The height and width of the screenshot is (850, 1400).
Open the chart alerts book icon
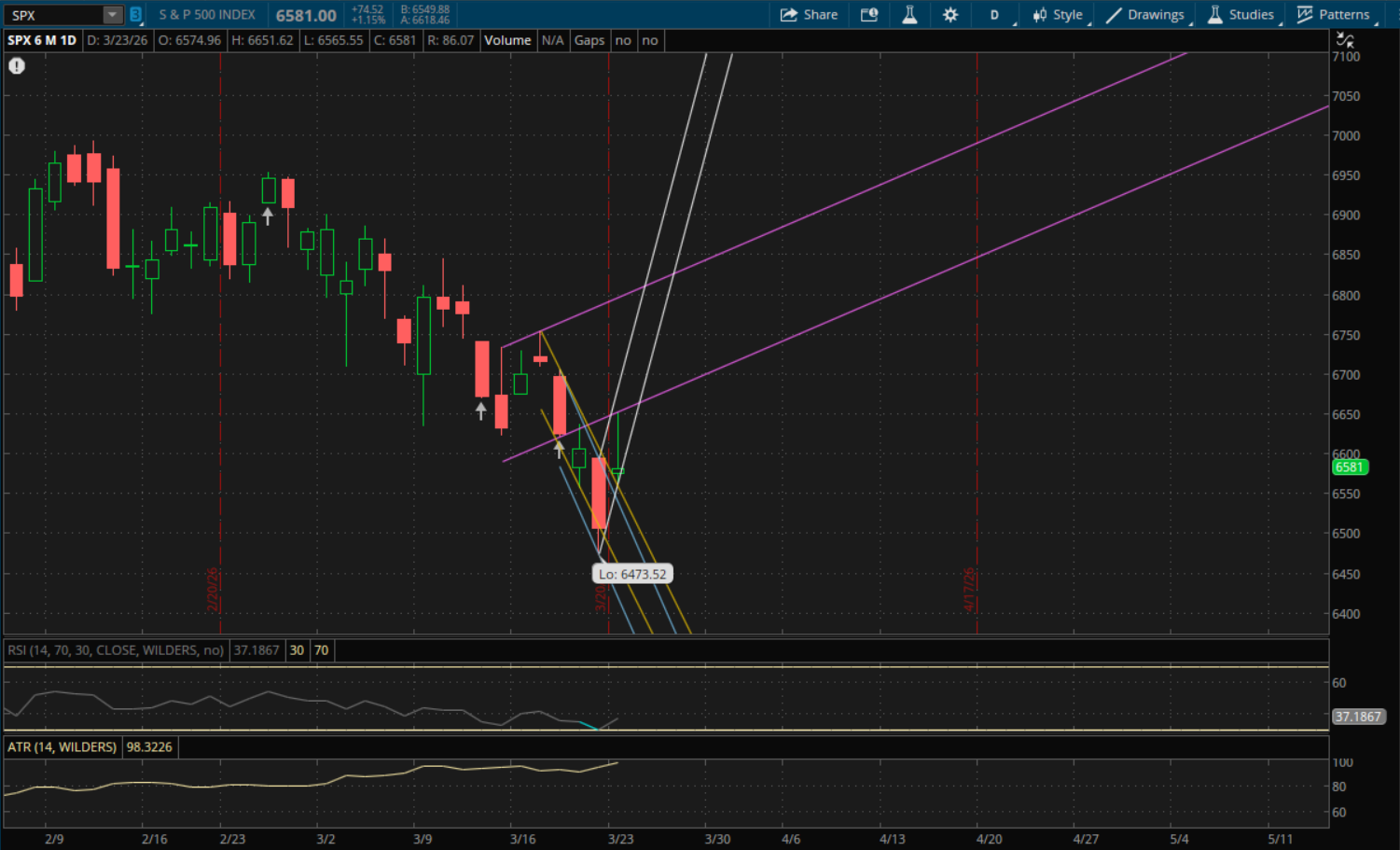[869, 15]
